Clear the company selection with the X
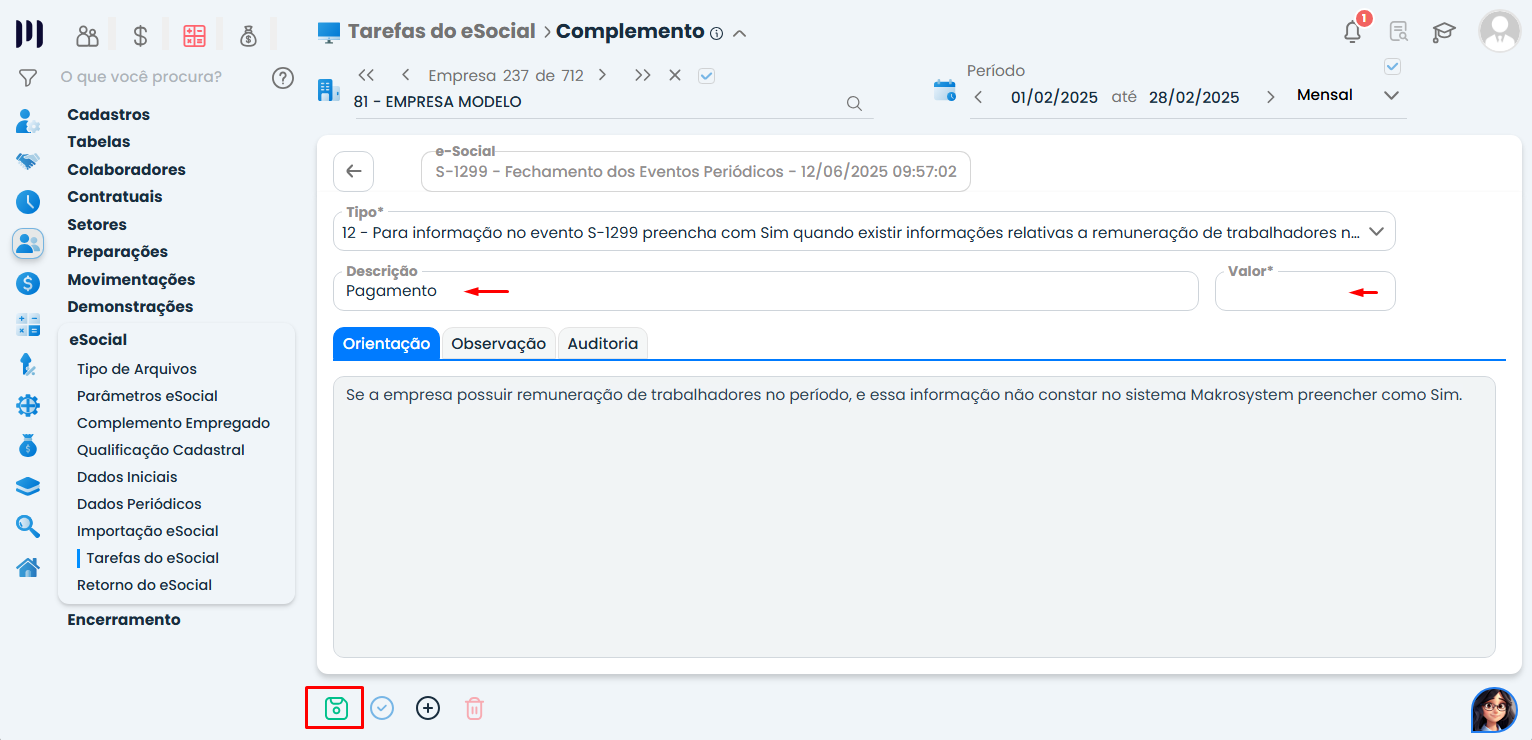This screenshot has width=1532, height=740. [x=675, y=75]
